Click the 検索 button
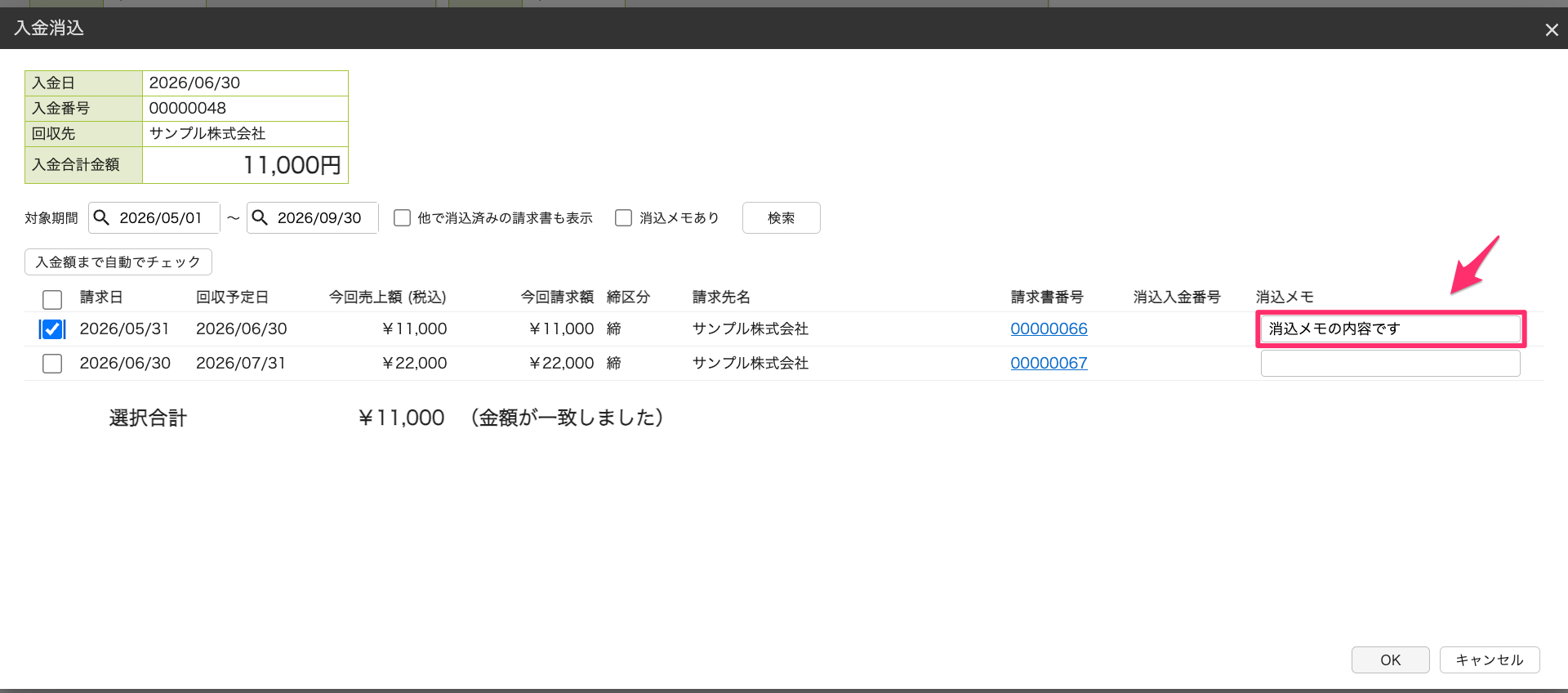Screen dimensions: 1568x693 (781, 218)
